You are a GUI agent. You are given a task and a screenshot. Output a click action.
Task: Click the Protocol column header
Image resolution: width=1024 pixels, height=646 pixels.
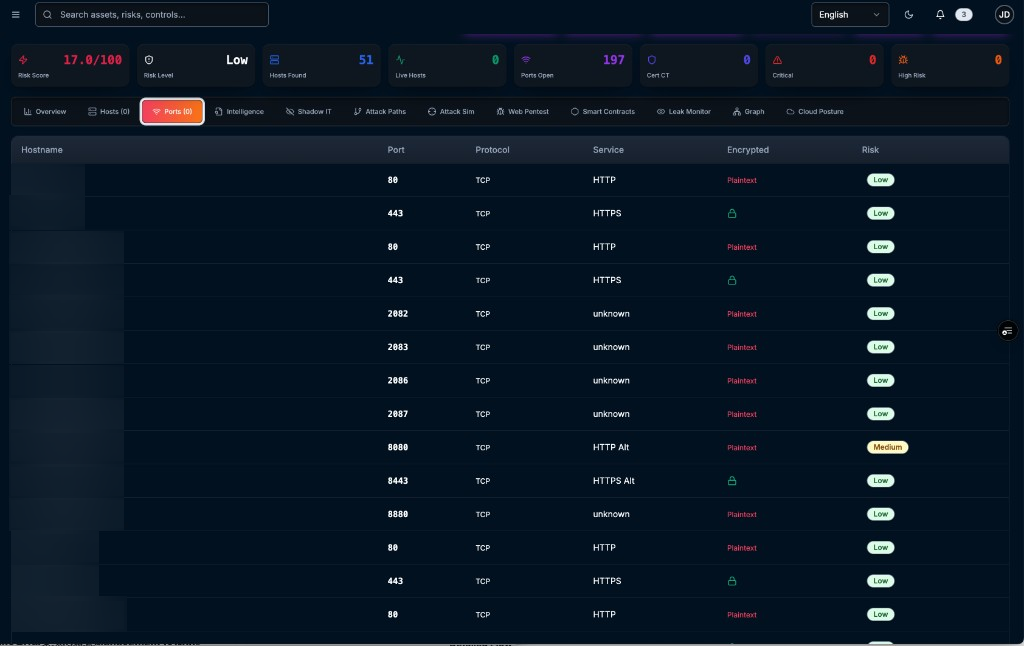pyautogui.click(x=492, y=150)
